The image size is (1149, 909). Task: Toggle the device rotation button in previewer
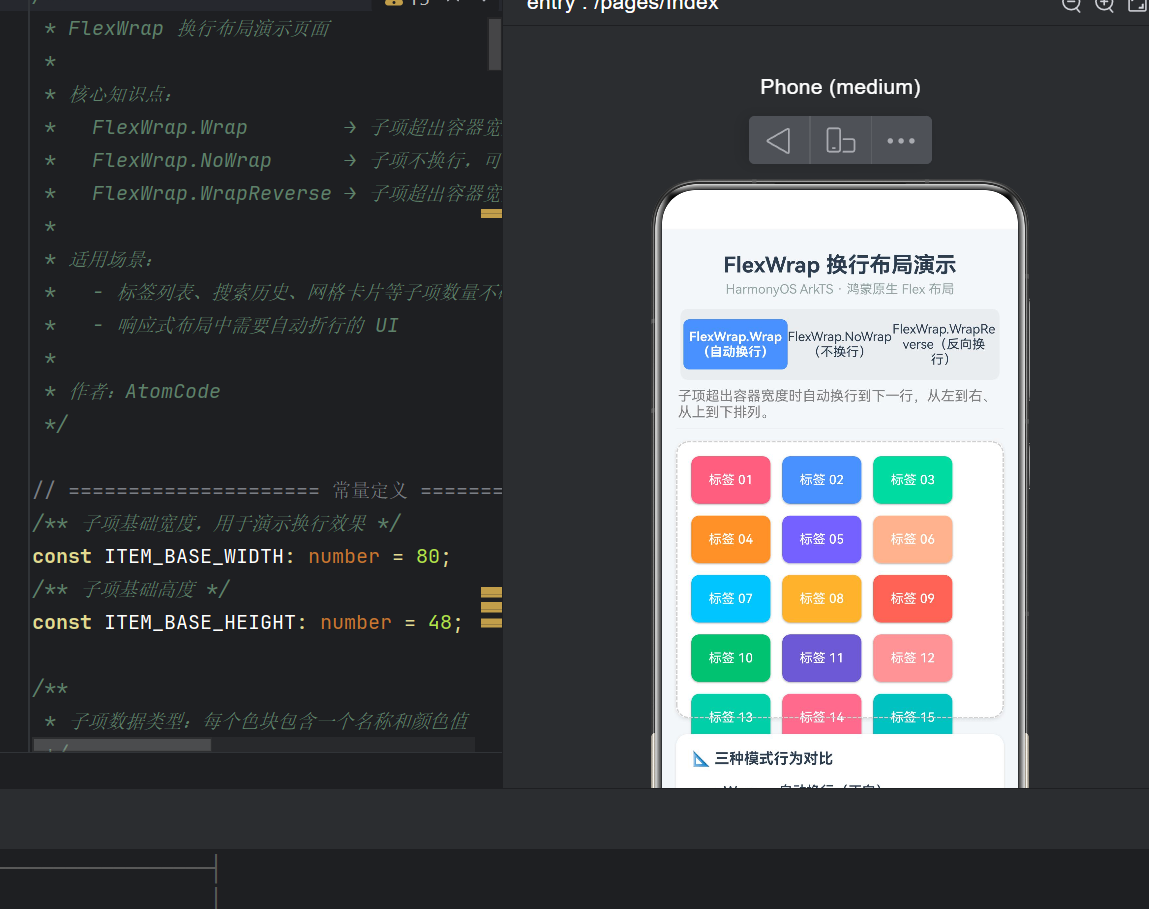(x=840, y=140)
